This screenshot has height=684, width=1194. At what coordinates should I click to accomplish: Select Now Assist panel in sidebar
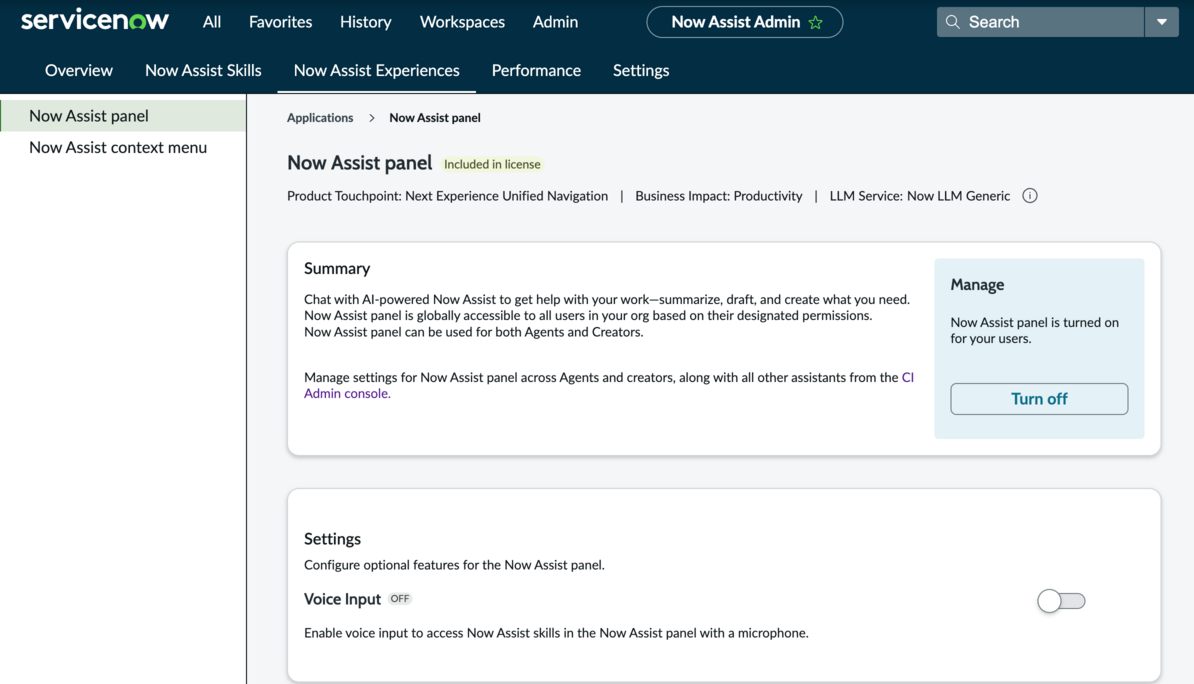pos(123,116)
